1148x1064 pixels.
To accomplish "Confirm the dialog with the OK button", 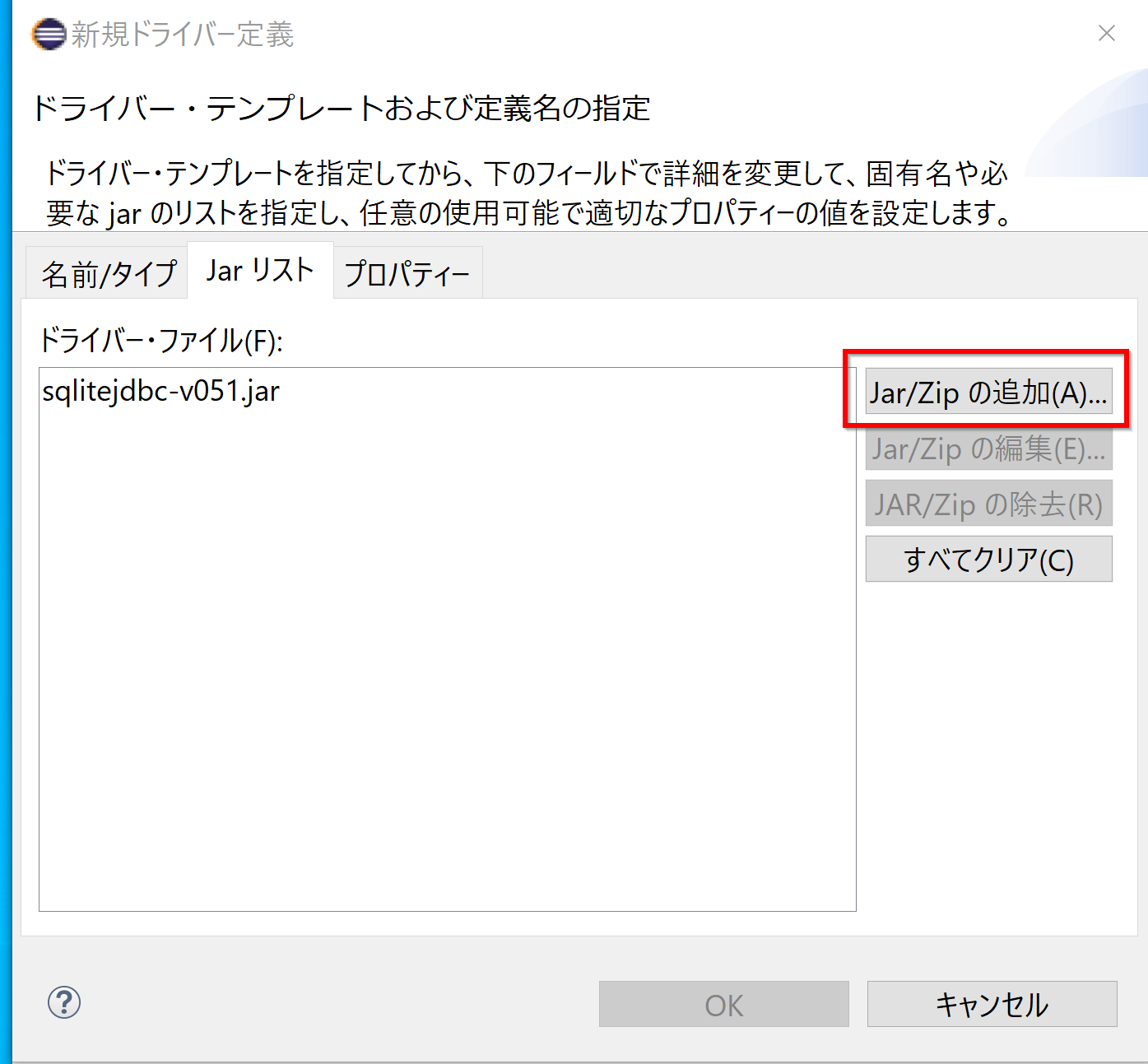I will pyautogui.click(x=723, y=1005).
